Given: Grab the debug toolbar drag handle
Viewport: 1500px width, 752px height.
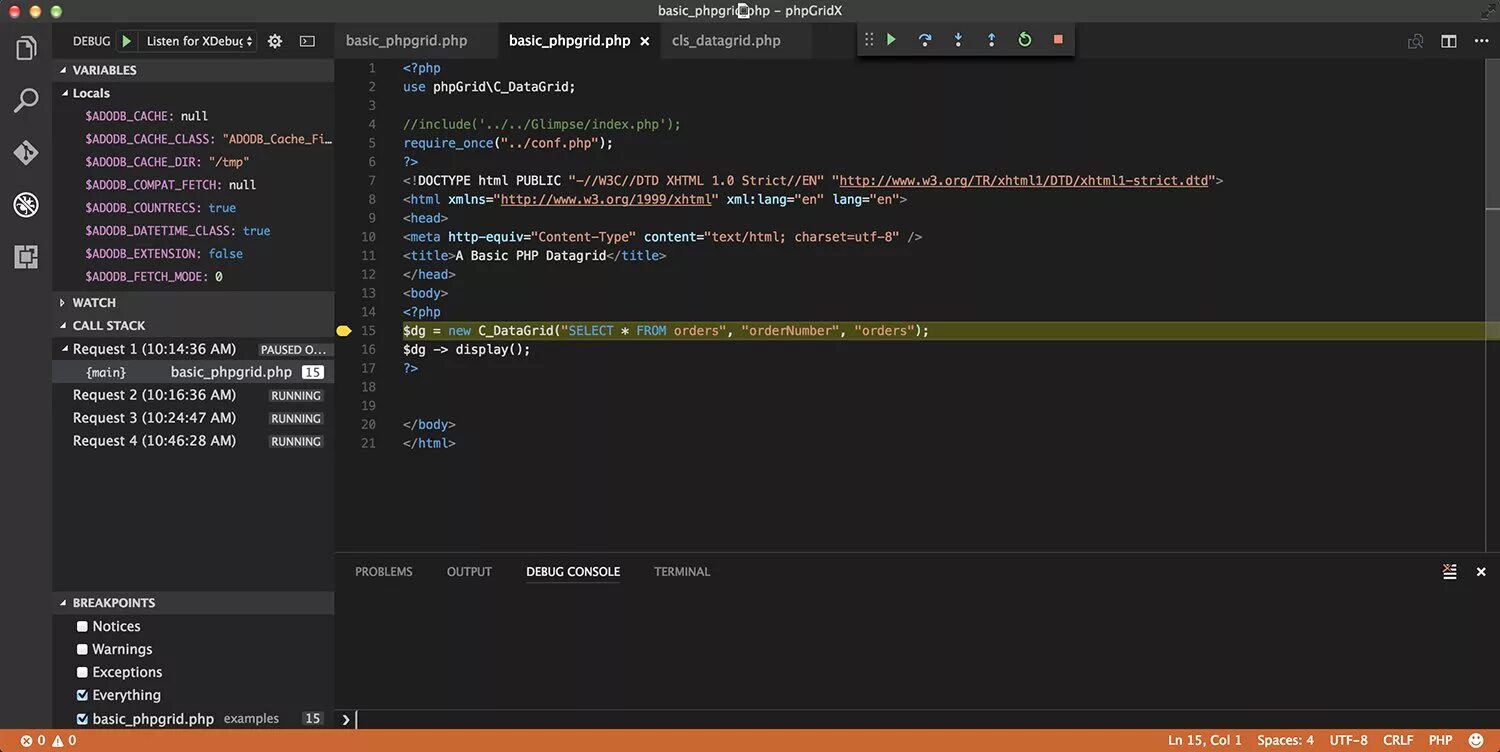Looking at the screenshot, I should click(x=868, y=40).
